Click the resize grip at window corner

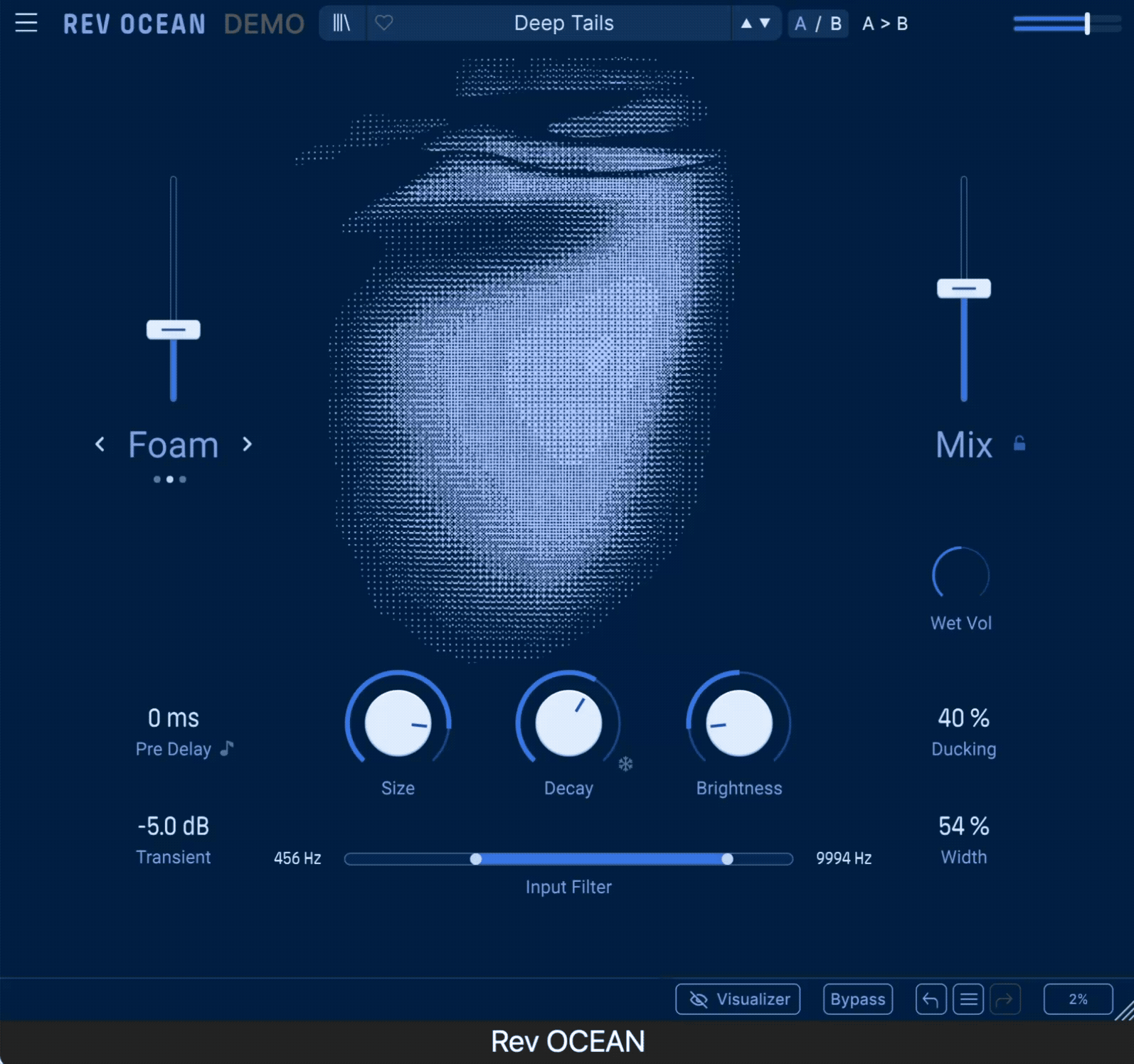pos(1125,1011)
